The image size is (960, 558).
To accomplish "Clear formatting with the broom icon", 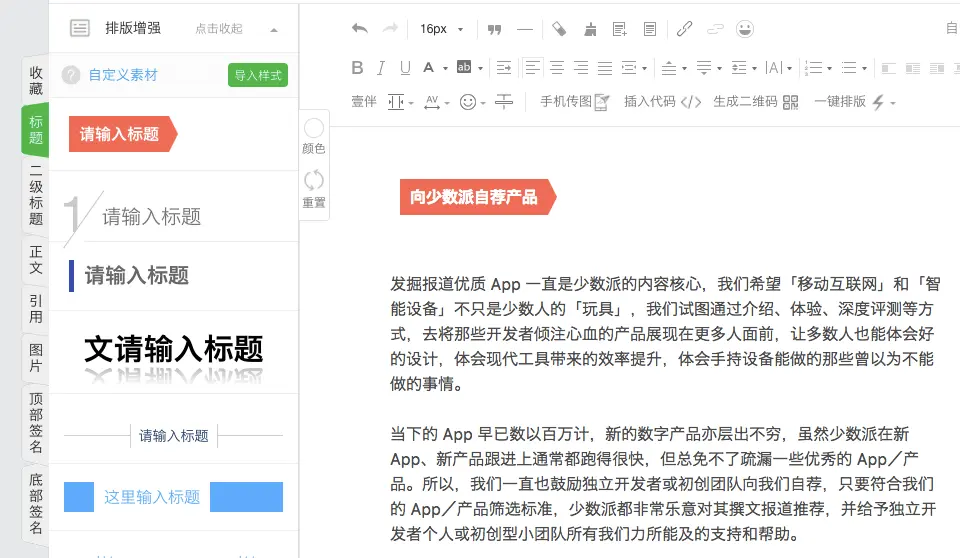I will (x=590, y=29).
